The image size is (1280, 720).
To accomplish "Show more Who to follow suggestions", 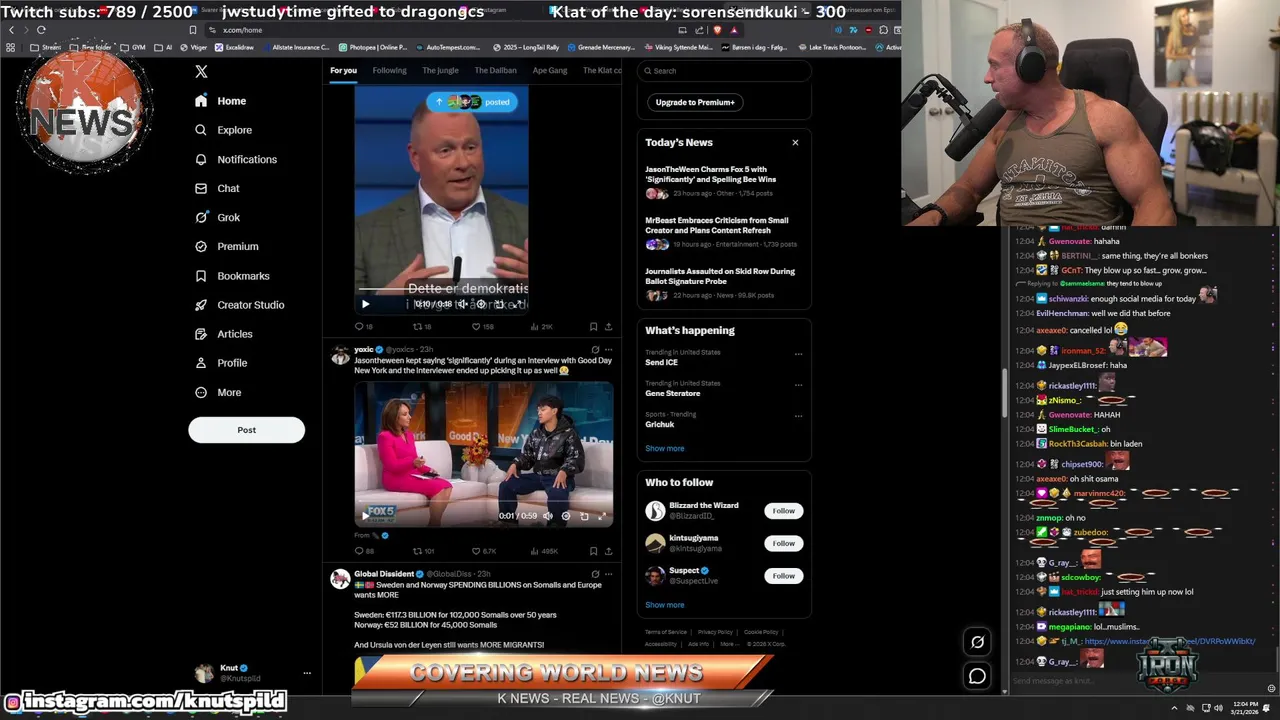I will [665, 605].
